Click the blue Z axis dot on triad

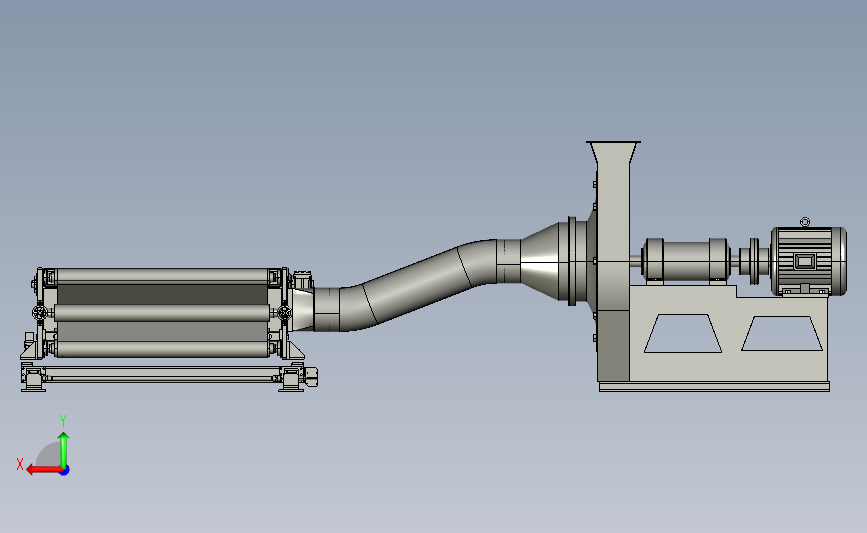[x=65, y=471]
